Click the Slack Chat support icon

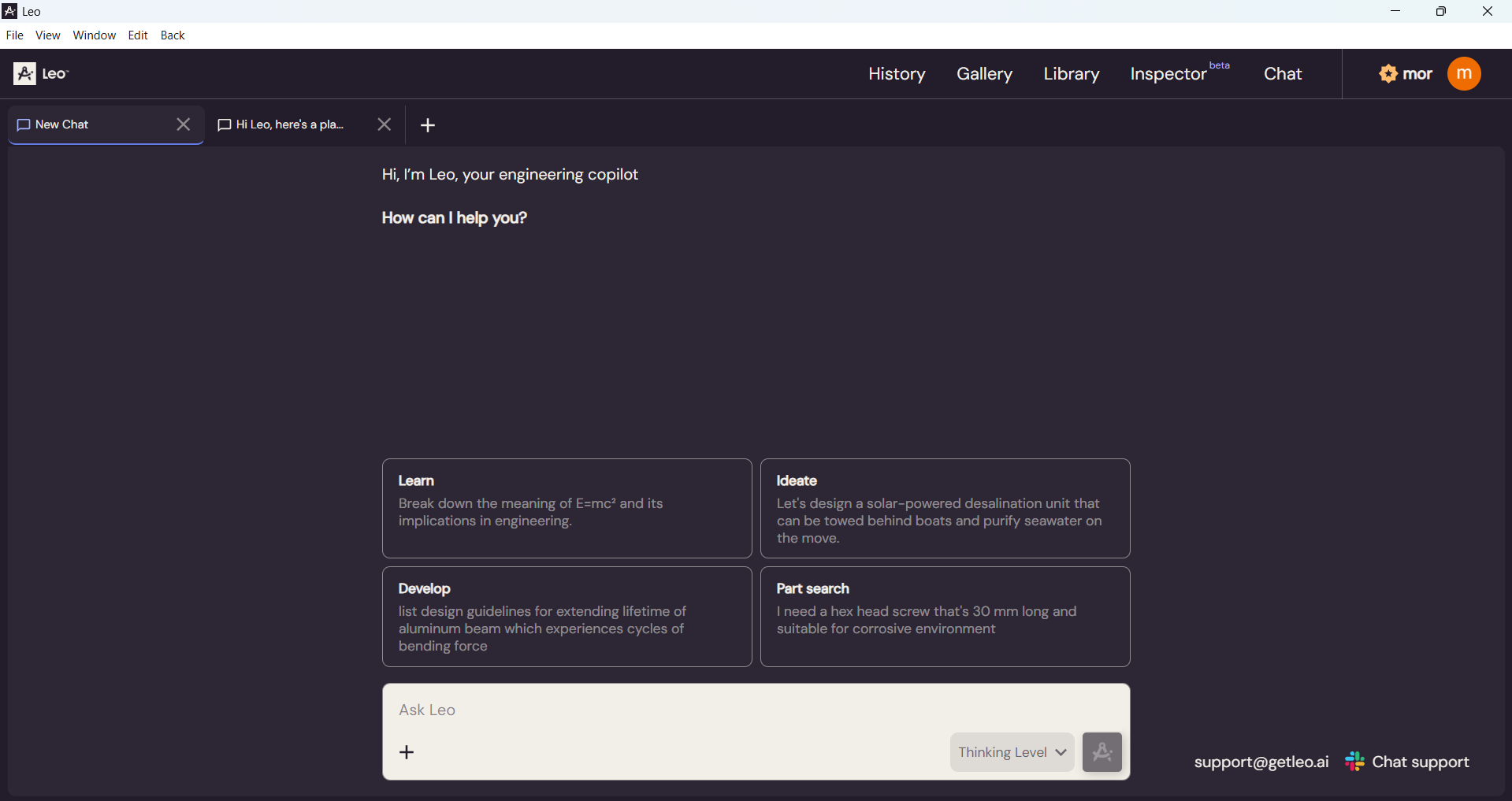click(1354, 762)
